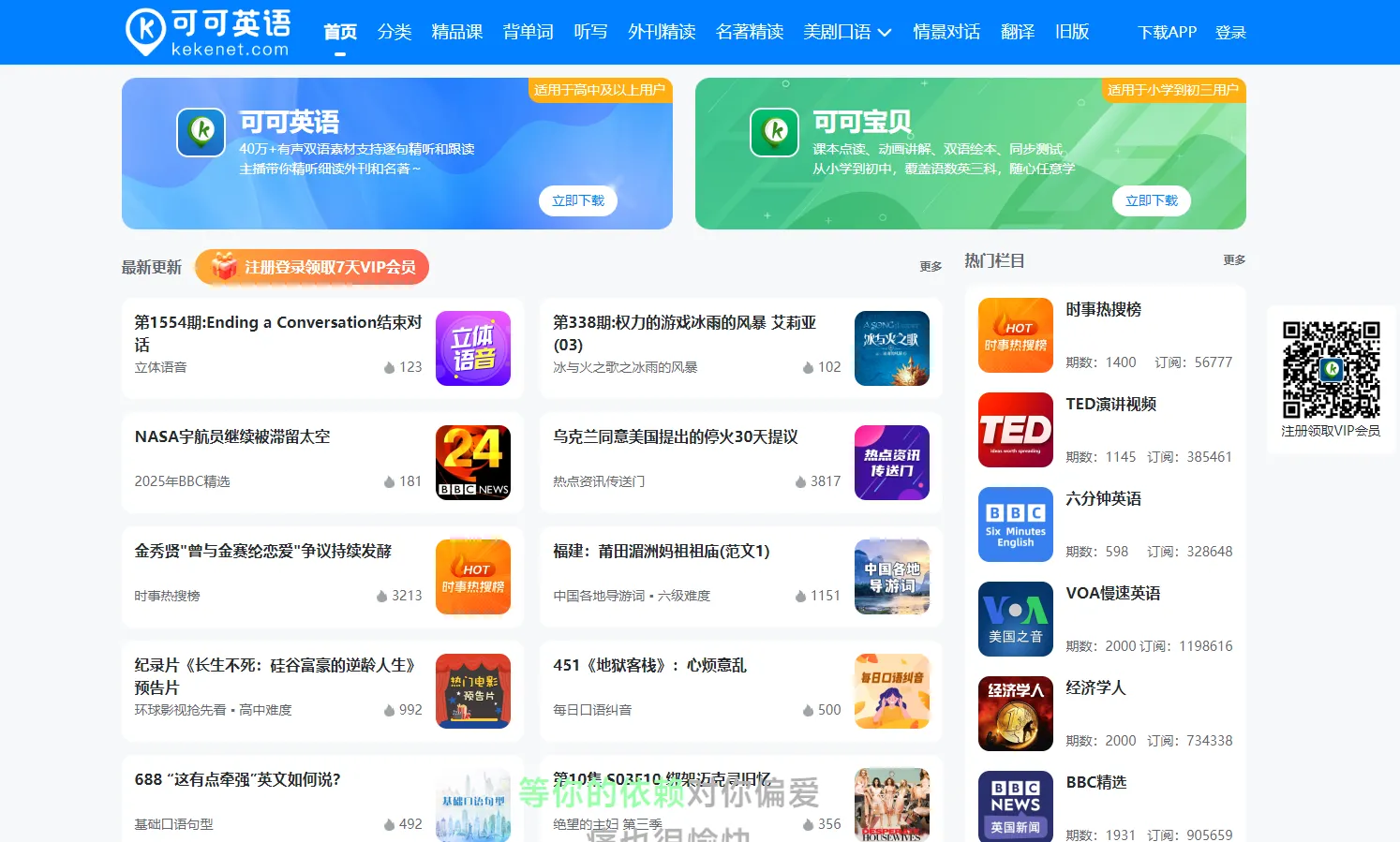The width and height of the screenshot is (1400, 842).
Task: Open article 乌克兰同意美国提出的停火30天提议
Action: click(x=676, y=436)
